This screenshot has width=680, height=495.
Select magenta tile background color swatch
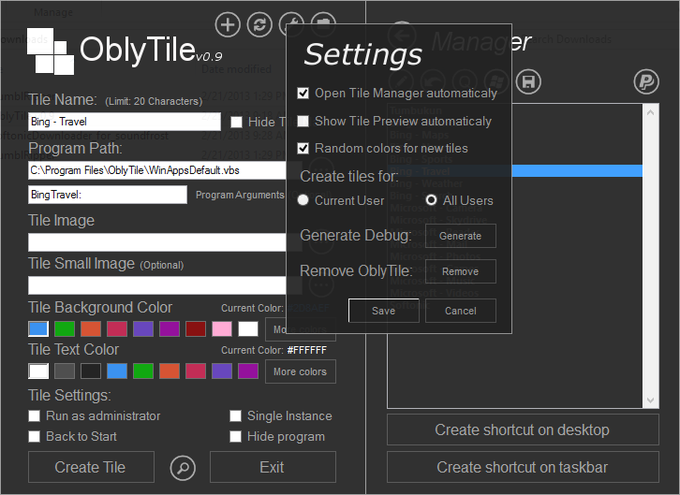click(x=170, y=329)
